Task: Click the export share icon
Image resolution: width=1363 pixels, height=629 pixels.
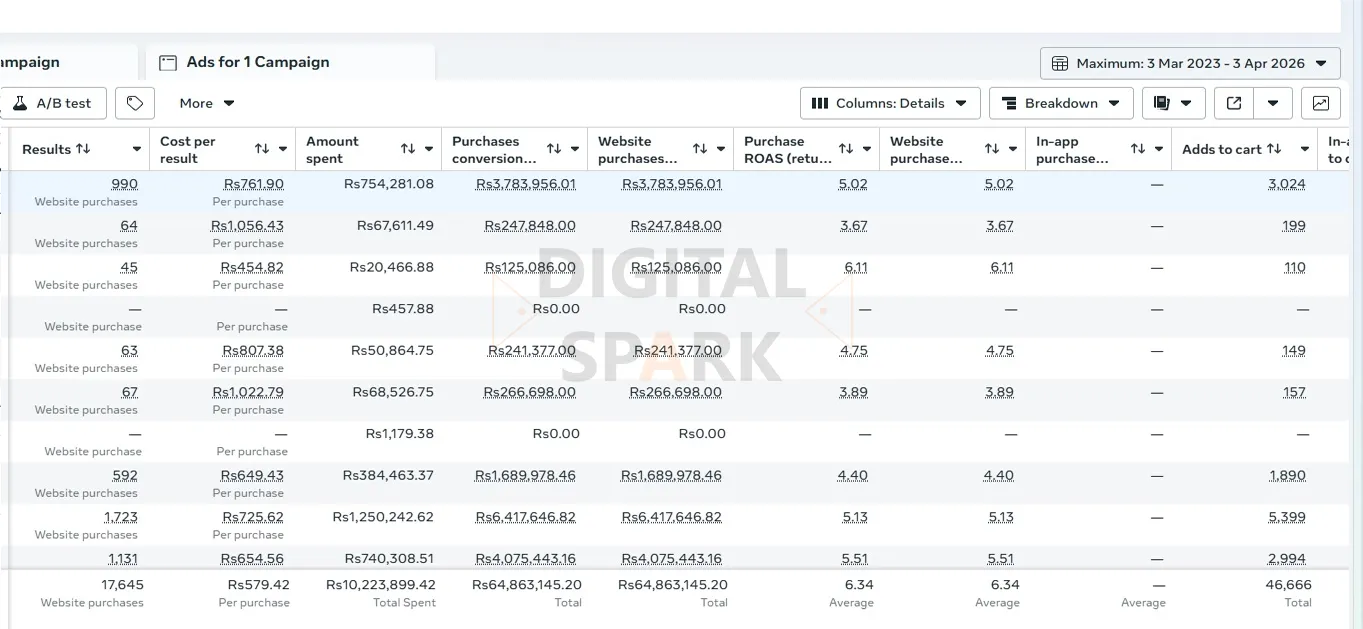Action: pyautogui.click(x=1234, y=103)
